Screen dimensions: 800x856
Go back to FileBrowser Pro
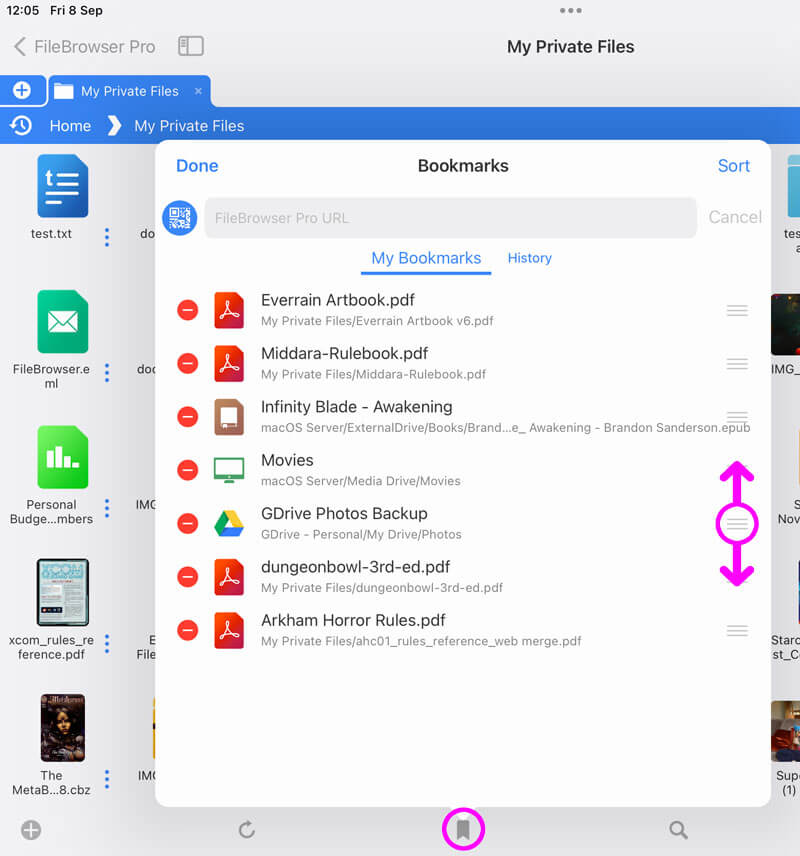point(85,46)
